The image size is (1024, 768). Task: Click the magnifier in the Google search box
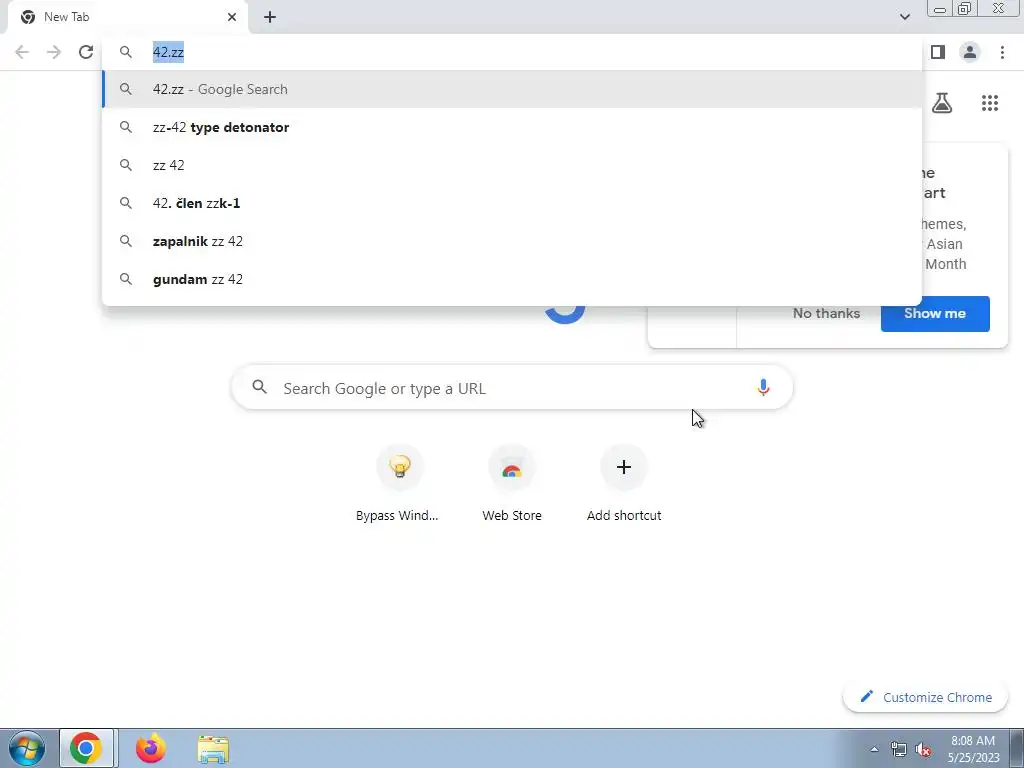tap(259, 387)
